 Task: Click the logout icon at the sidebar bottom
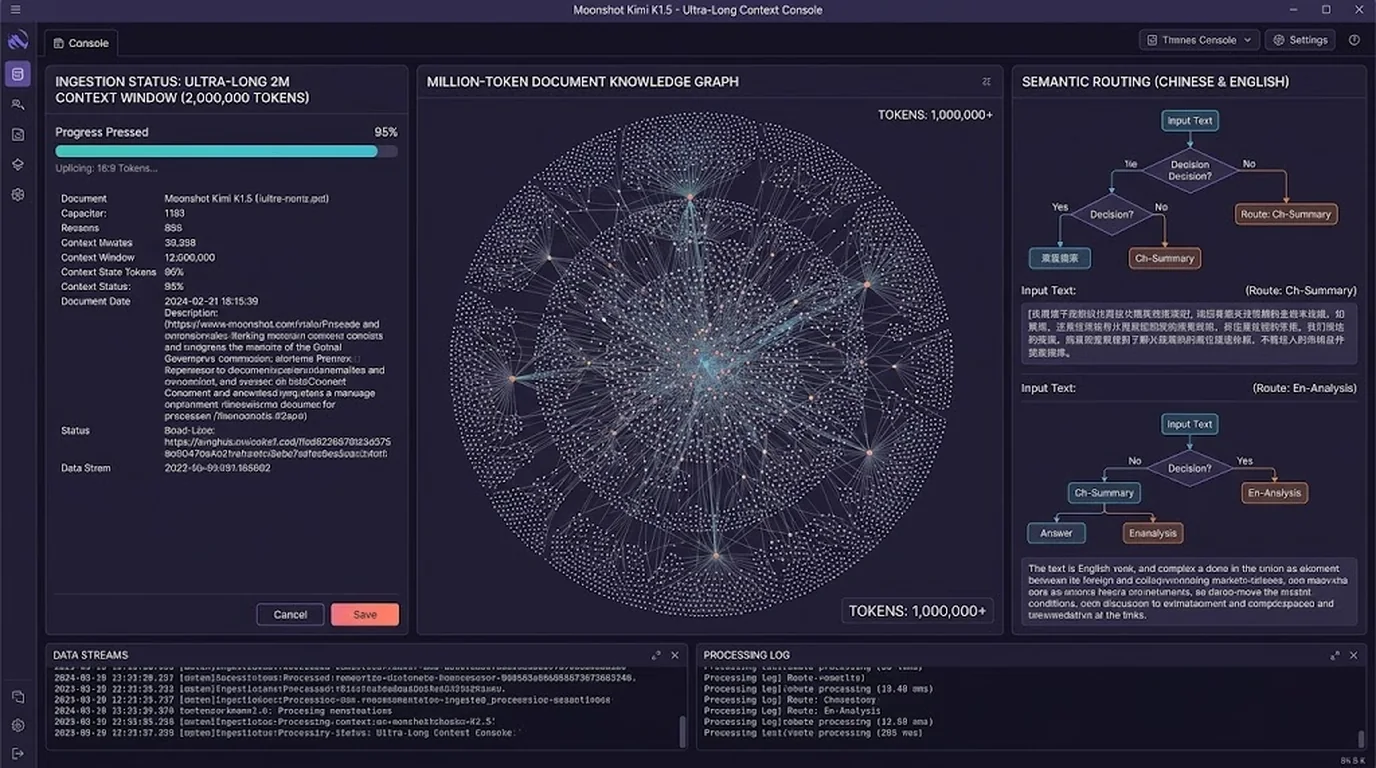coord(17,753)
